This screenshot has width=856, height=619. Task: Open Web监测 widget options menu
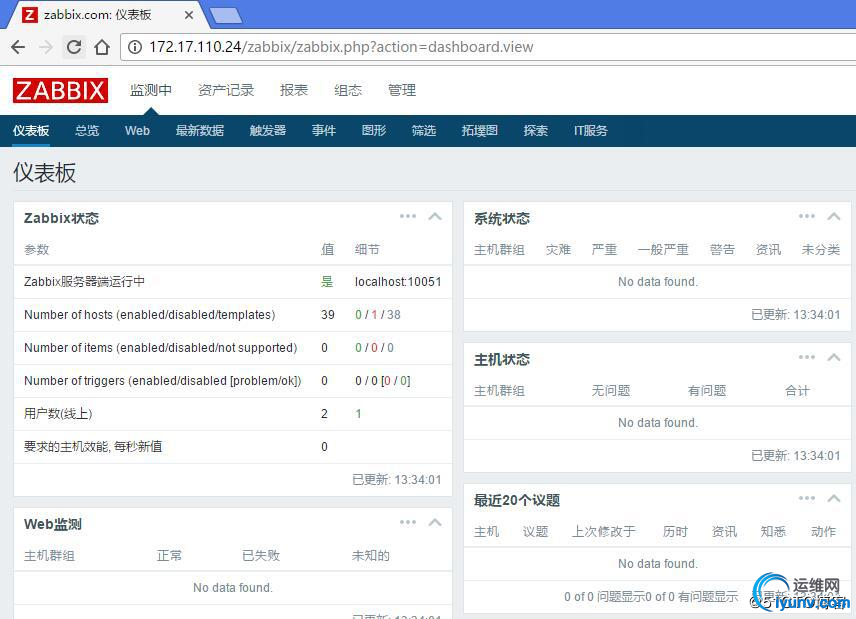point(408,522)
